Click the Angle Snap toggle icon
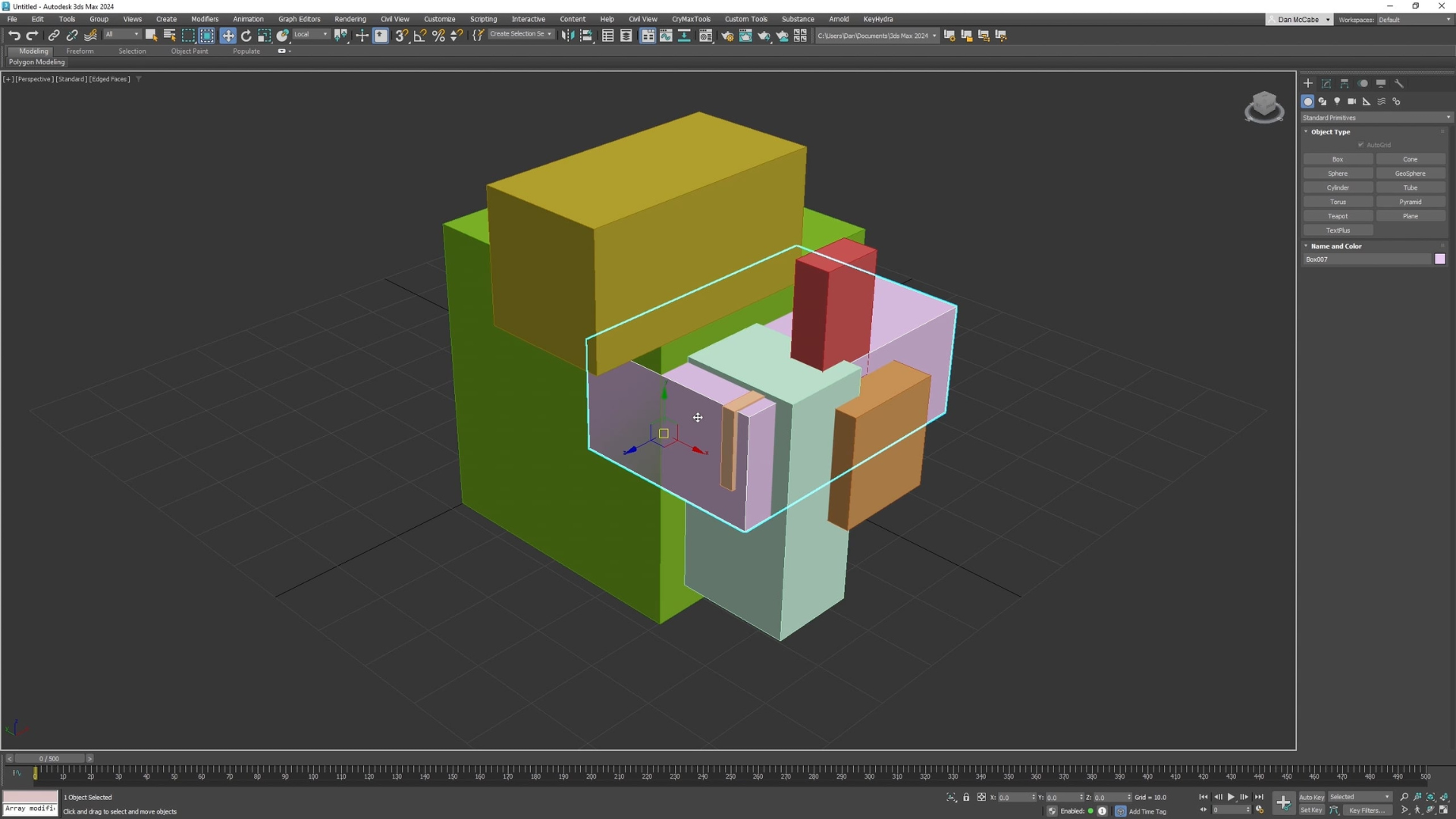Viewport: 1456px width, 819px height. tap(419, 36)
